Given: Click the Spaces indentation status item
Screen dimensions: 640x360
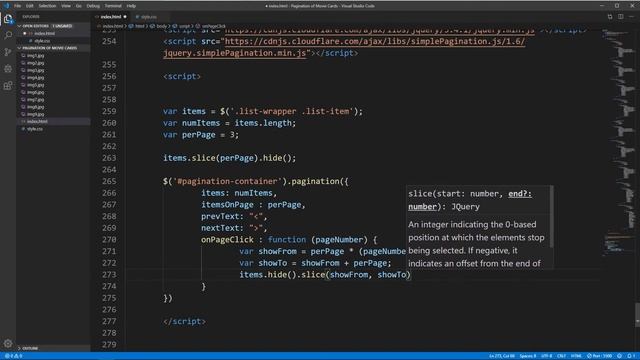Looking at the screenshot, I should coord(528,356).
